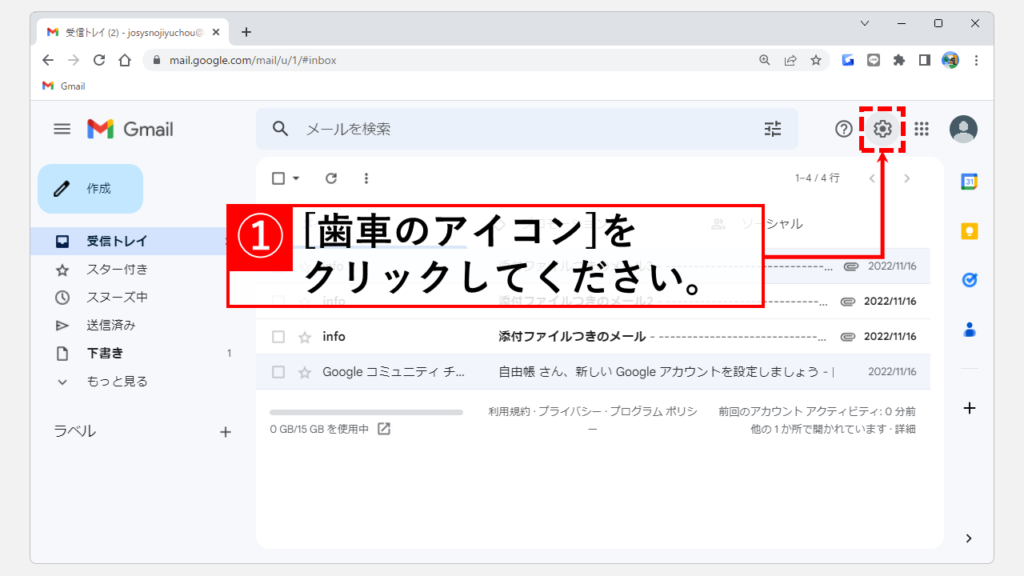Open Google Calendar side panel
Viewport: 1024px width, 576px height.
[968, 182]
